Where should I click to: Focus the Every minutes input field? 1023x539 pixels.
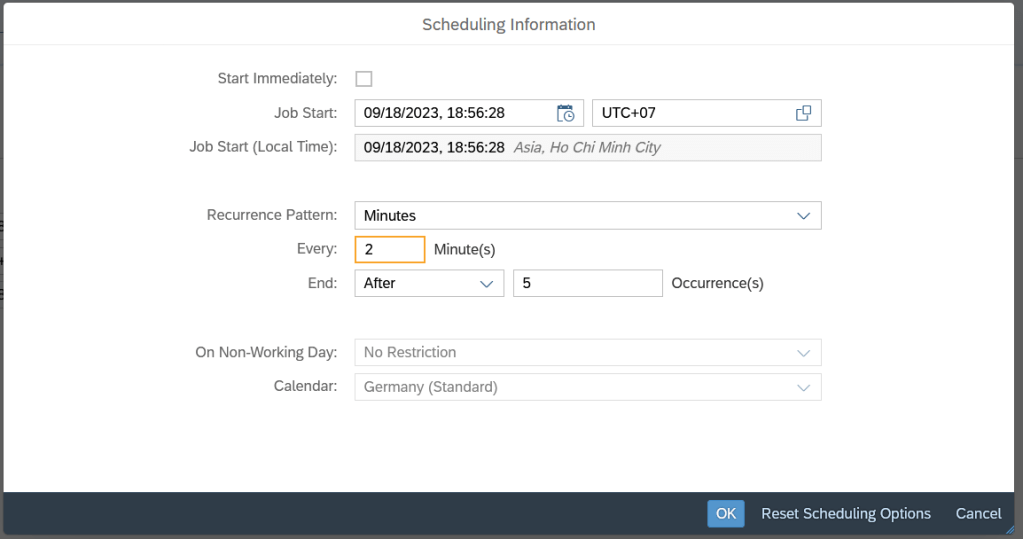[389, 250]
